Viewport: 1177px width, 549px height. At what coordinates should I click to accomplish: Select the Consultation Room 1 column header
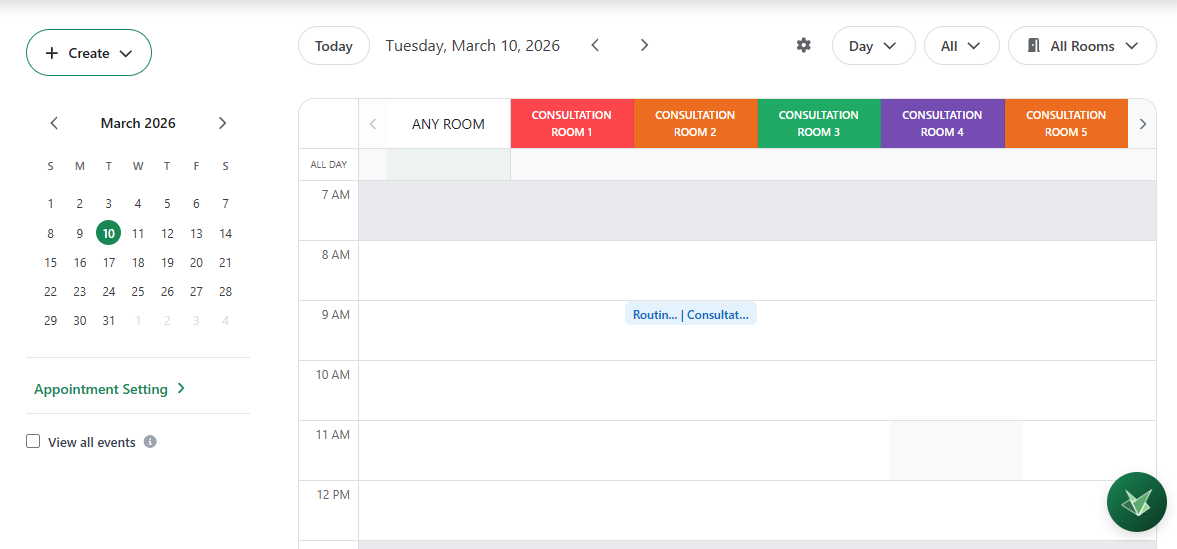pos(572,124)
